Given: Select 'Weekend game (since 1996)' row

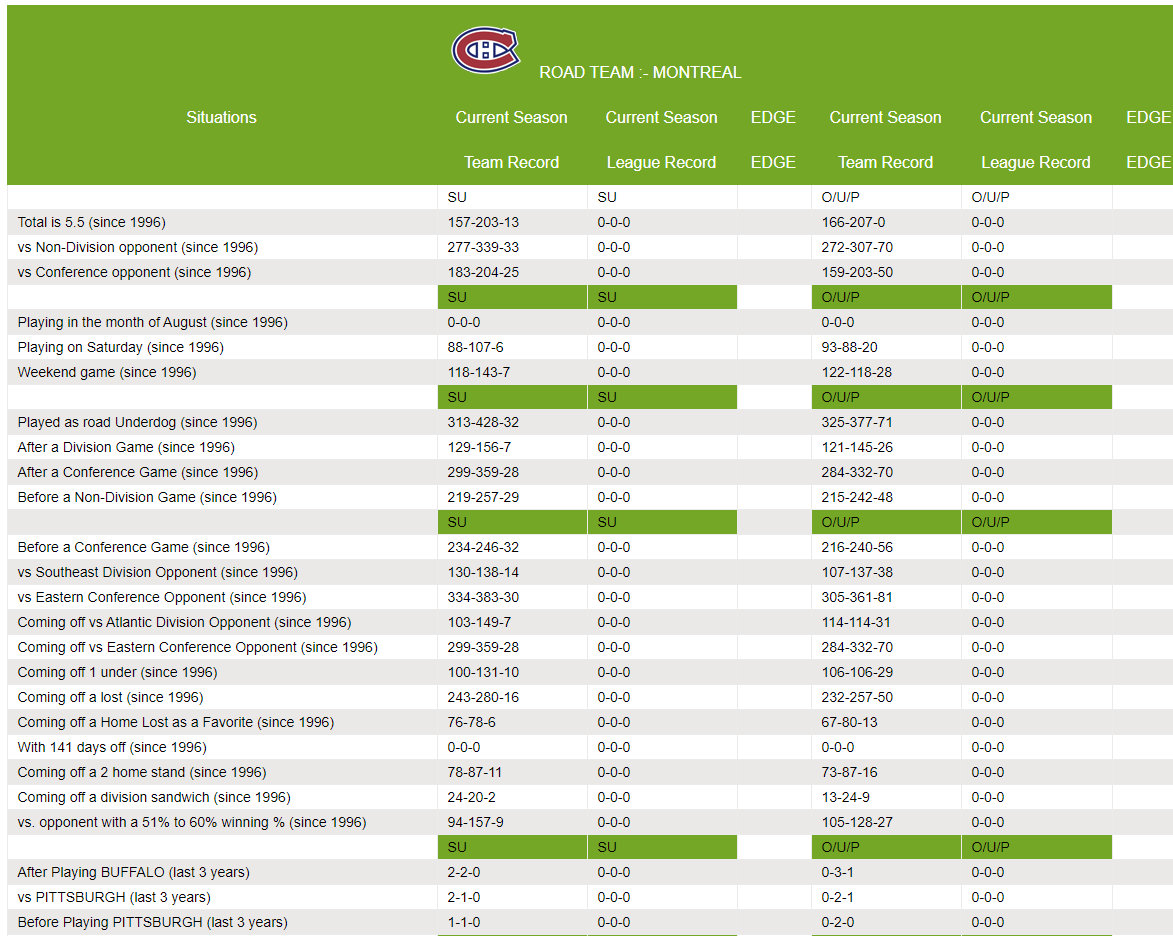Looking at the screenshot, I should (x=589, y=372).
